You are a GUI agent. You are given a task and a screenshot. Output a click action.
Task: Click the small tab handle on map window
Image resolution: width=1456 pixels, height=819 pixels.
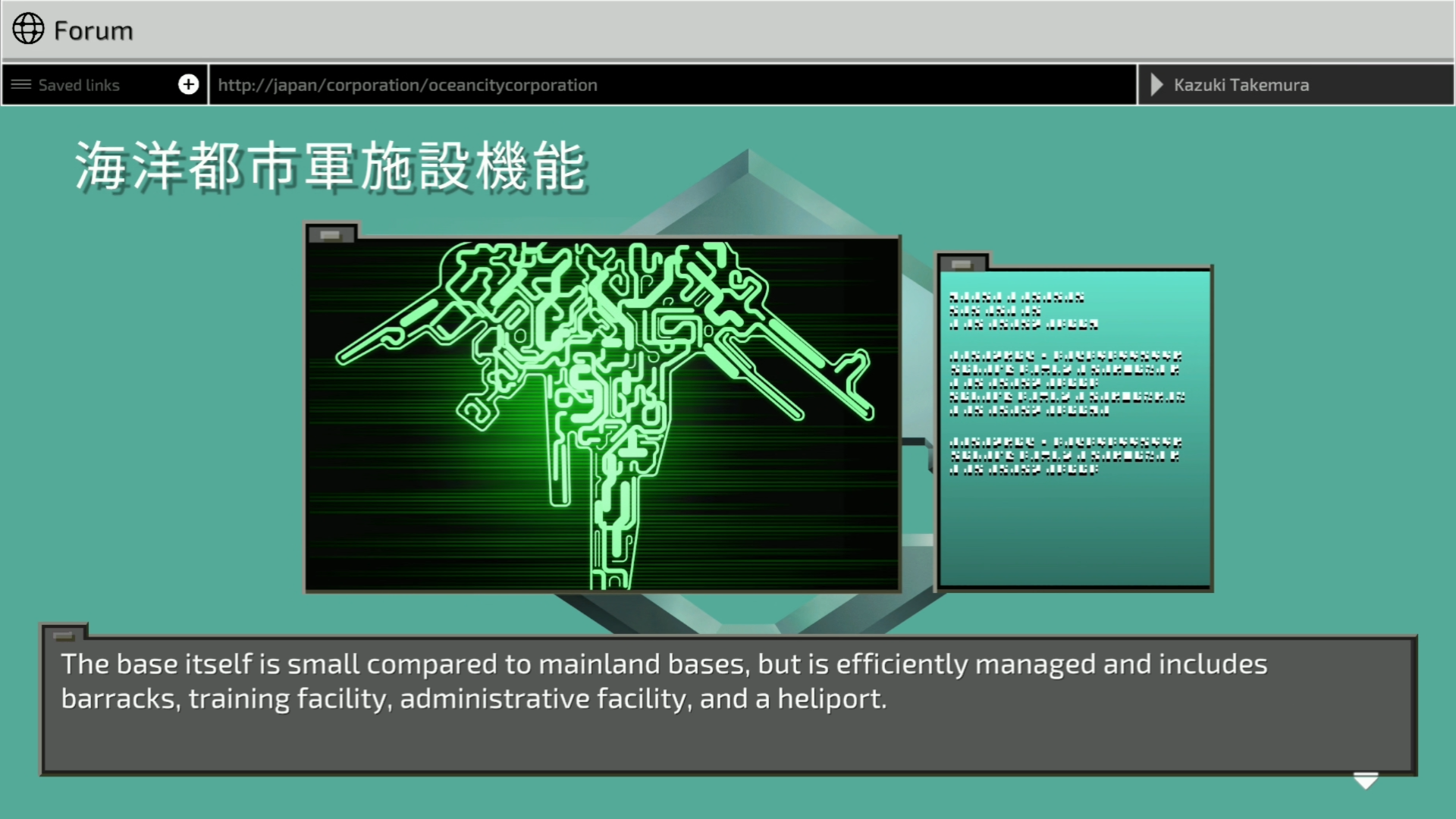coord(331,235)
